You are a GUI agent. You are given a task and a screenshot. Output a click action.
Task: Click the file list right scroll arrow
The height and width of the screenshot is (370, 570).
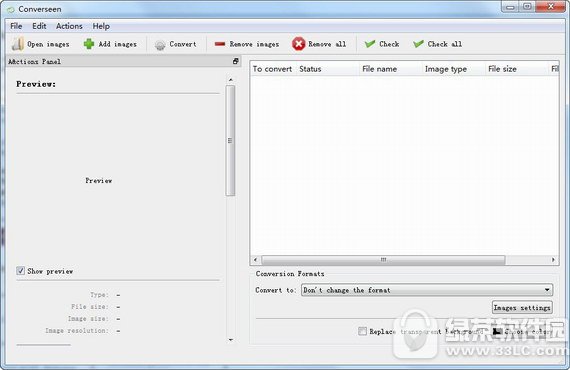(553, 260)
